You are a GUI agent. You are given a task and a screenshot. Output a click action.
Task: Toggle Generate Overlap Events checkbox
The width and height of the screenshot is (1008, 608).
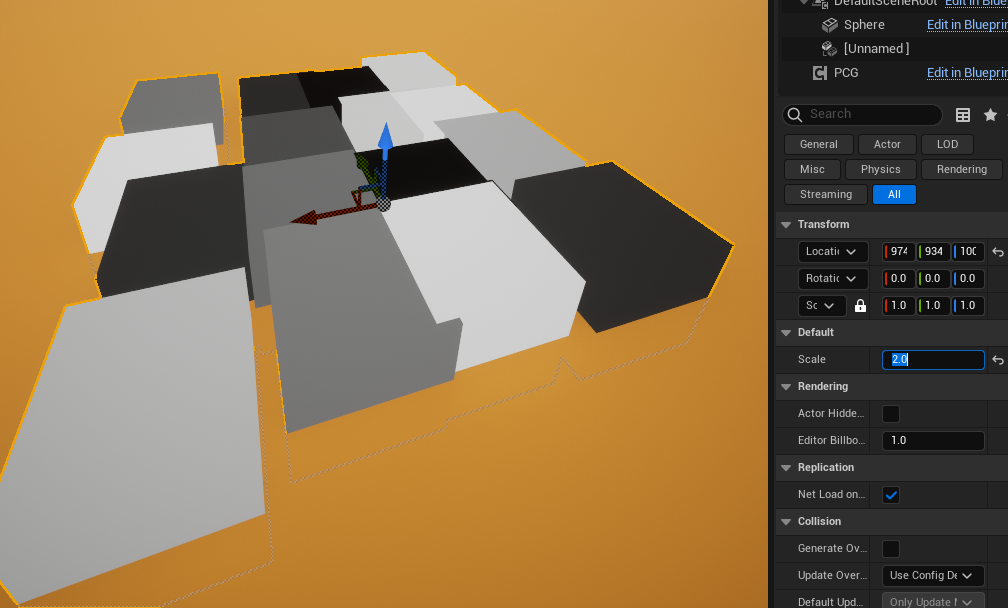click(x=891, y=549)
